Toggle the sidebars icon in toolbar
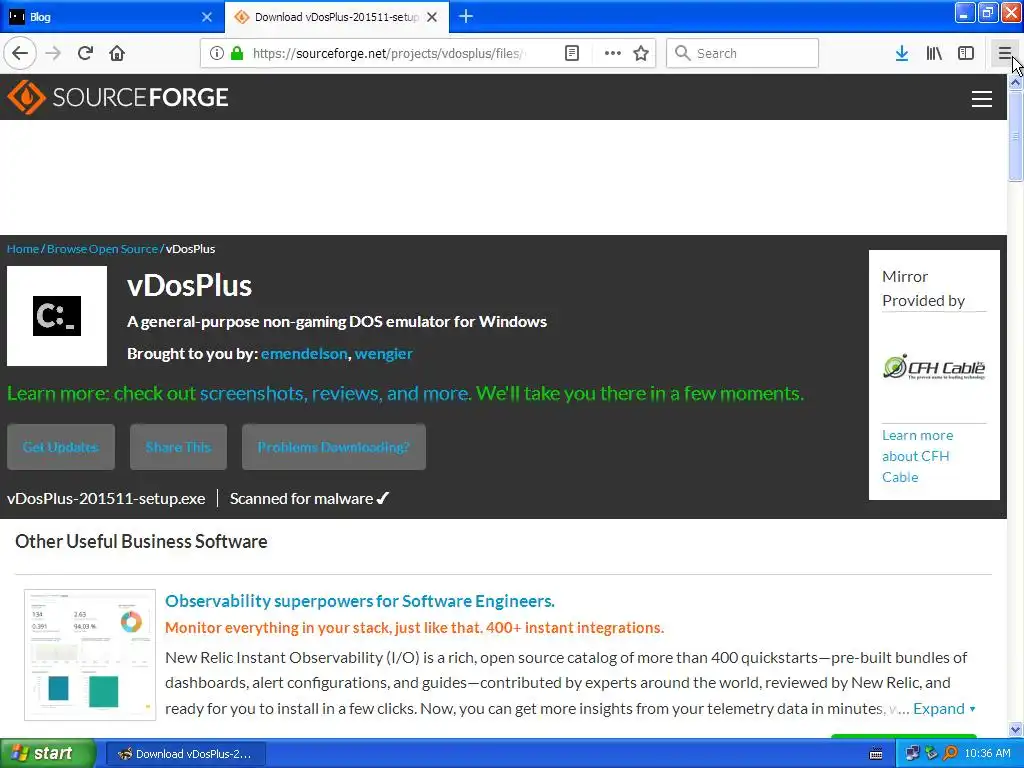 (x=966, y=53)
